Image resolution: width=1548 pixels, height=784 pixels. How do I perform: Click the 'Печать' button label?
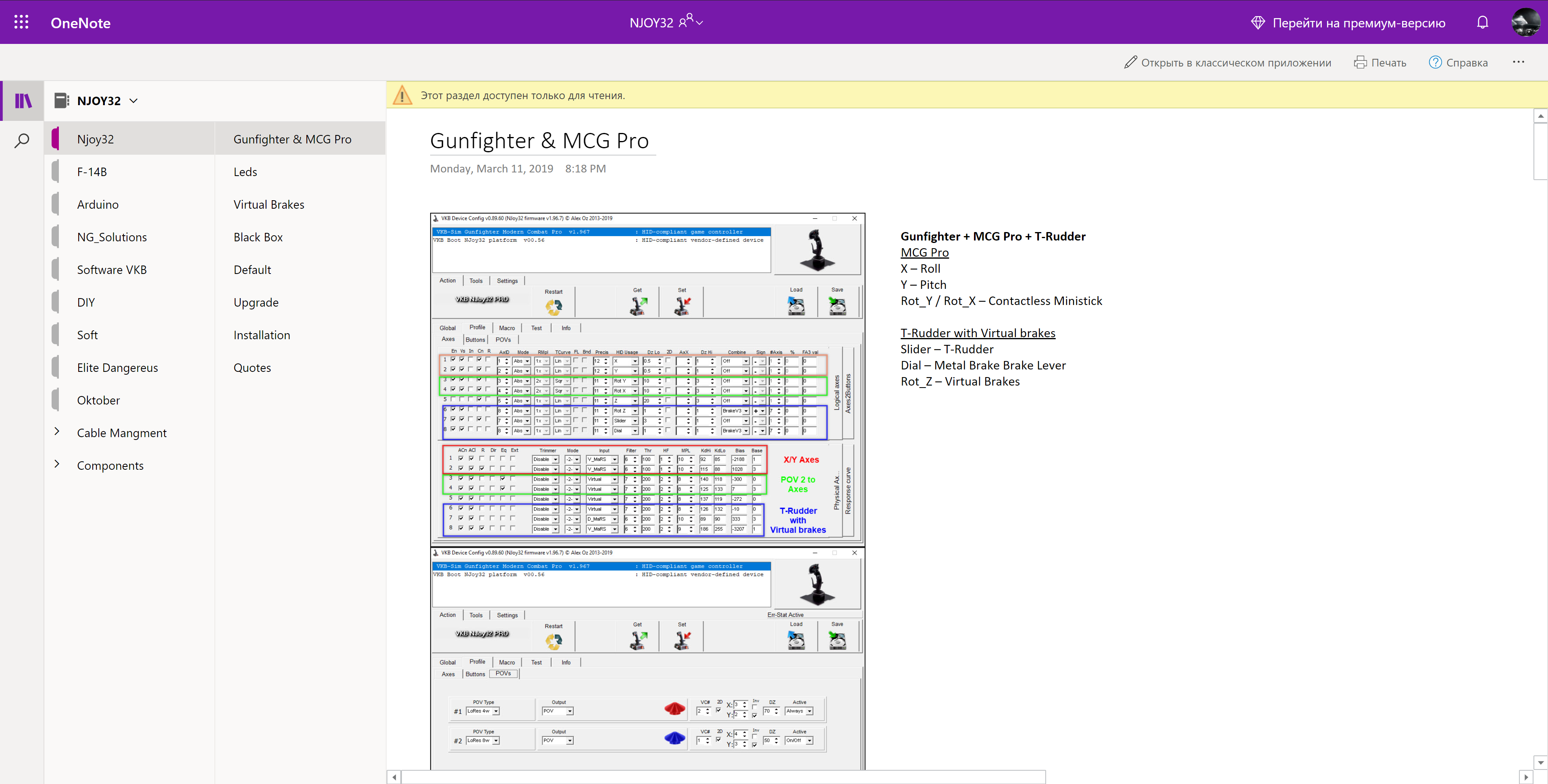1388,62
